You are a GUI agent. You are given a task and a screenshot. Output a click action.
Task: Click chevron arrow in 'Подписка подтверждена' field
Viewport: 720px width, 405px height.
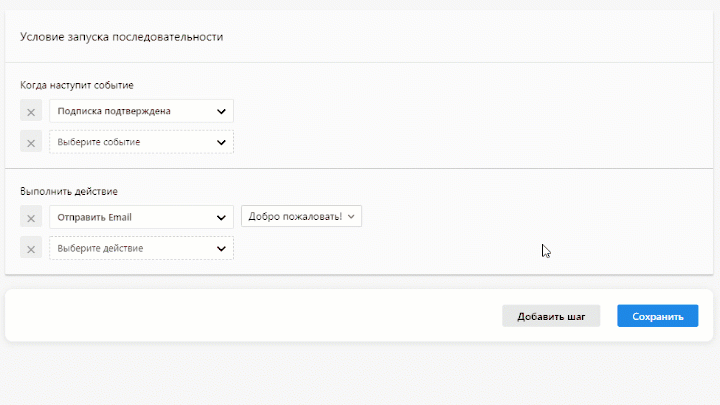(221, 112)
